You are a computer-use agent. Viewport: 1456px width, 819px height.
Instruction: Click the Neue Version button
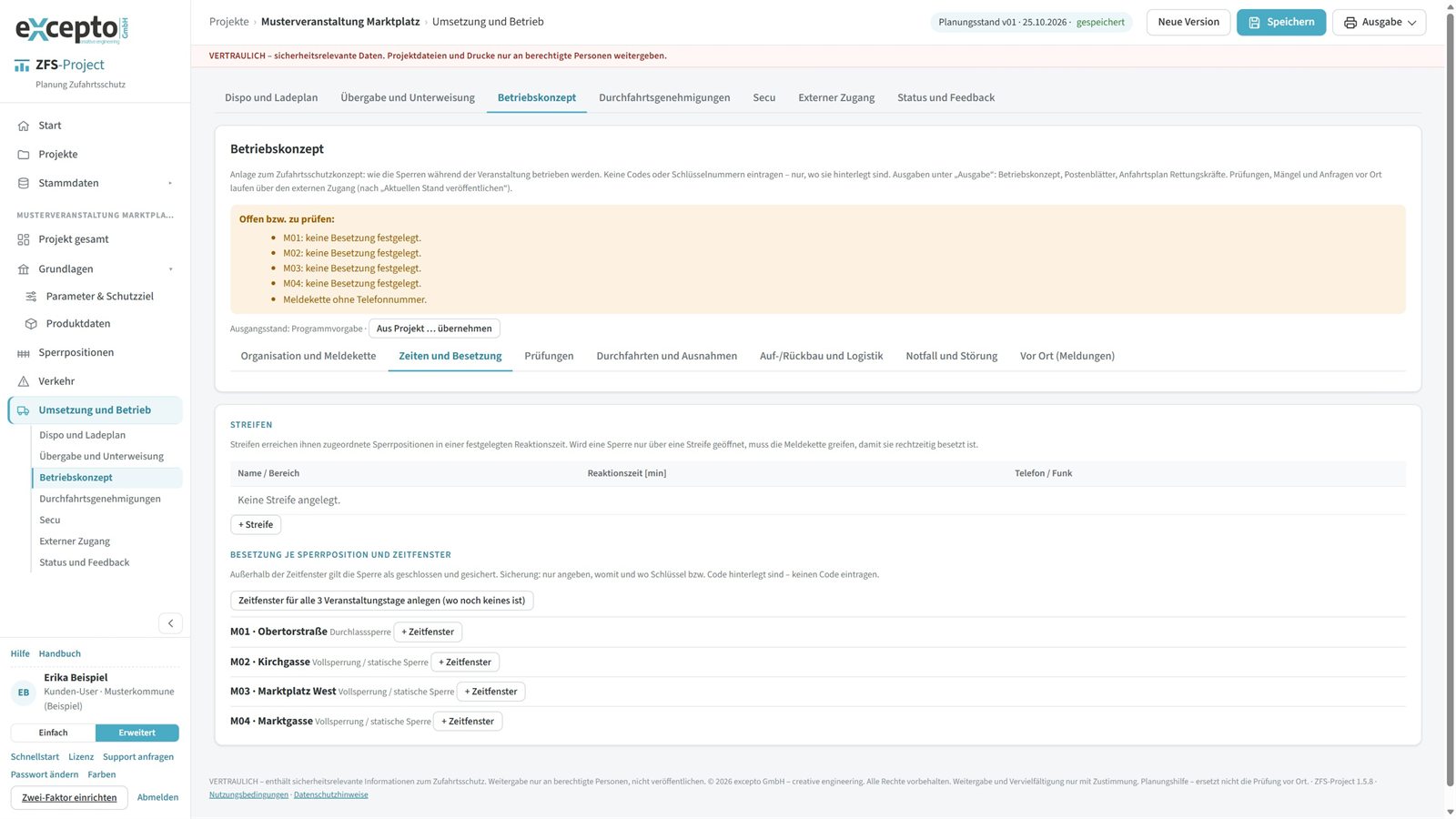(1188, 22)
